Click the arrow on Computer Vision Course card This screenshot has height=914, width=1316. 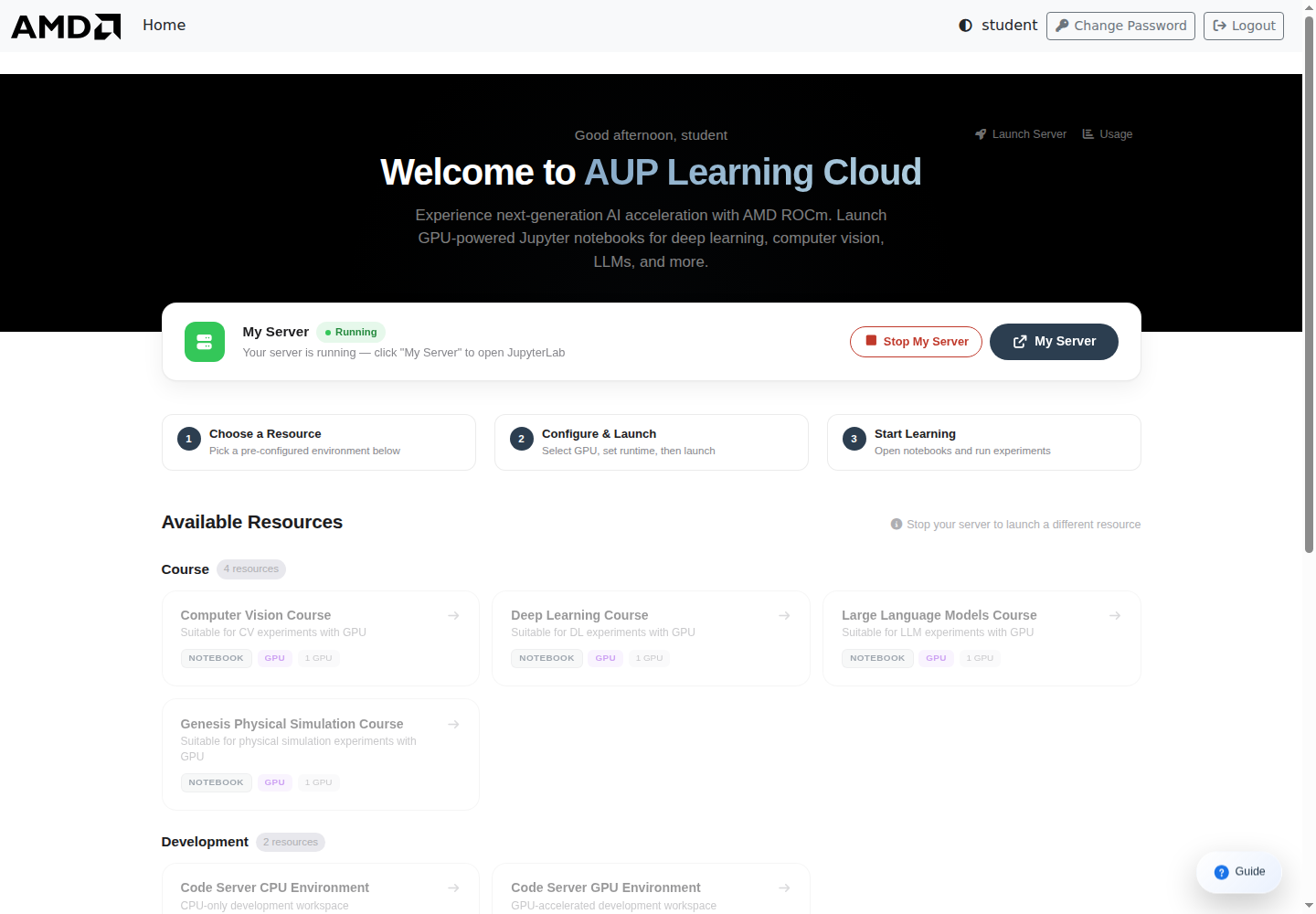coord(453,616)
